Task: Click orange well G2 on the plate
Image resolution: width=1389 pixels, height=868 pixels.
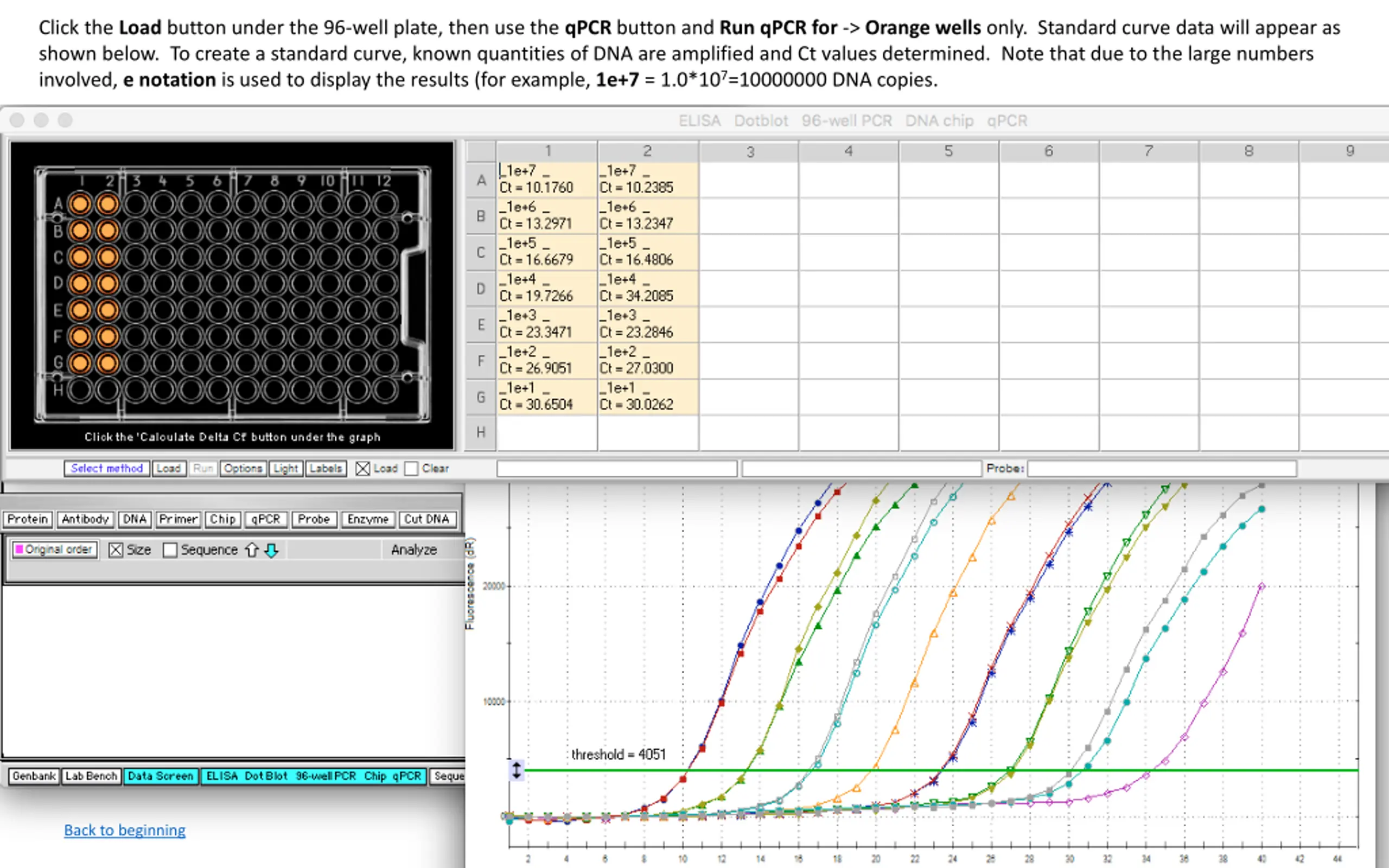Action: click(107, 363)
